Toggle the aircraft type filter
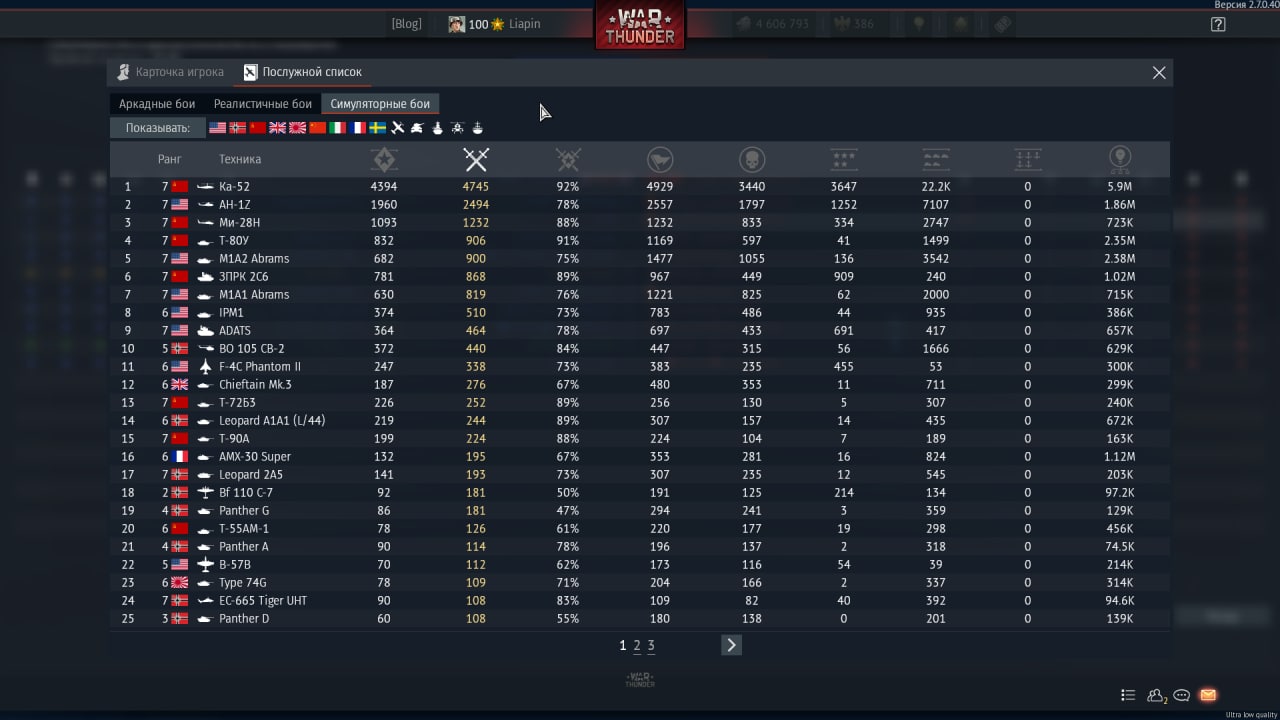The width and height of the screenshot is (1280, 720). [x=398, y=128]
